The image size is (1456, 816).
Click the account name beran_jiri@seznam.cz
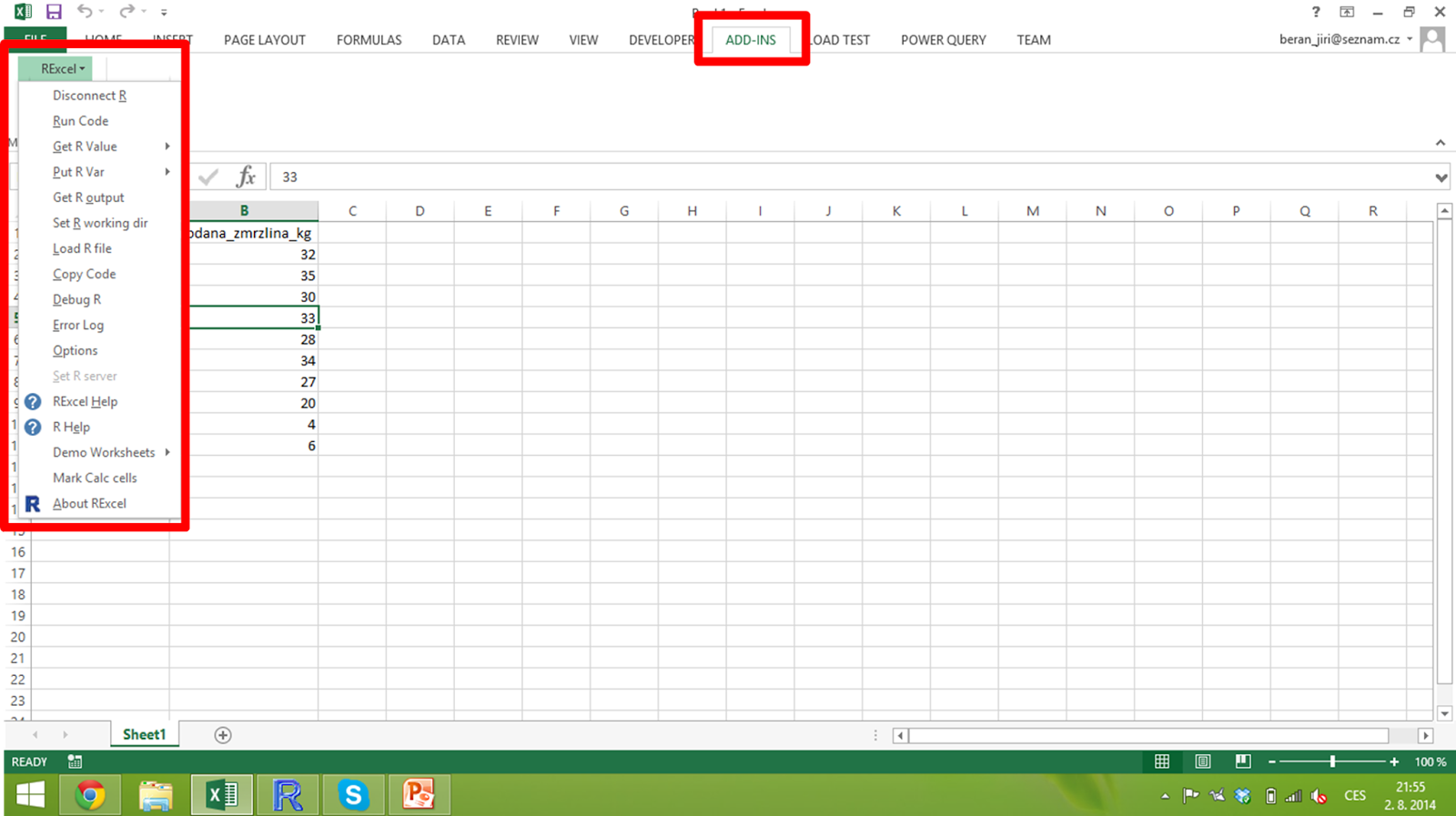coord(1340,39)
